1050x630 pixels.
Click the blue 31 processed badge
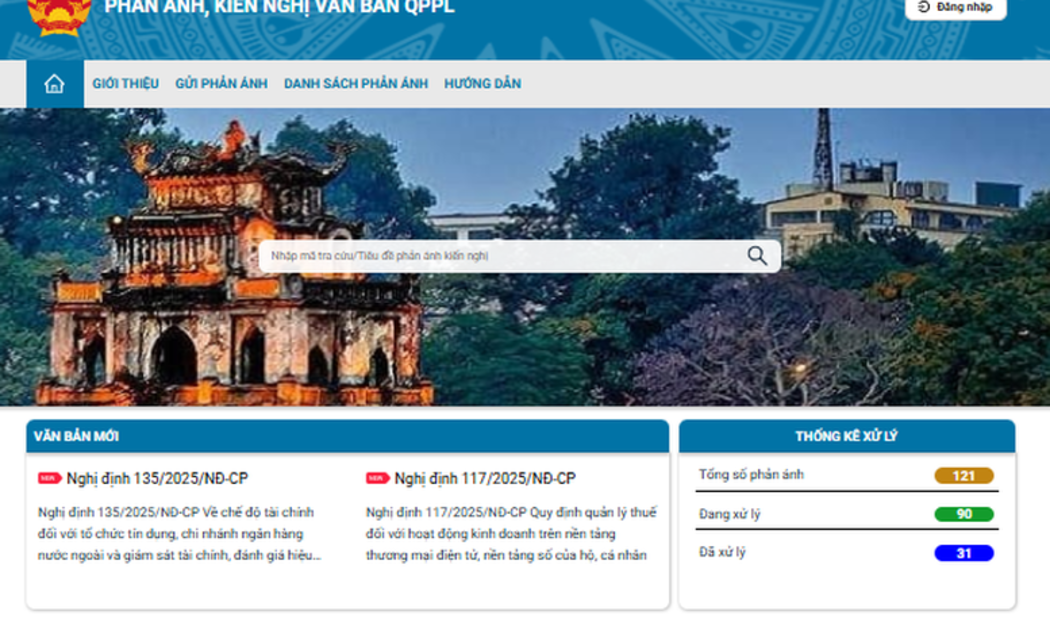point(964,553)
